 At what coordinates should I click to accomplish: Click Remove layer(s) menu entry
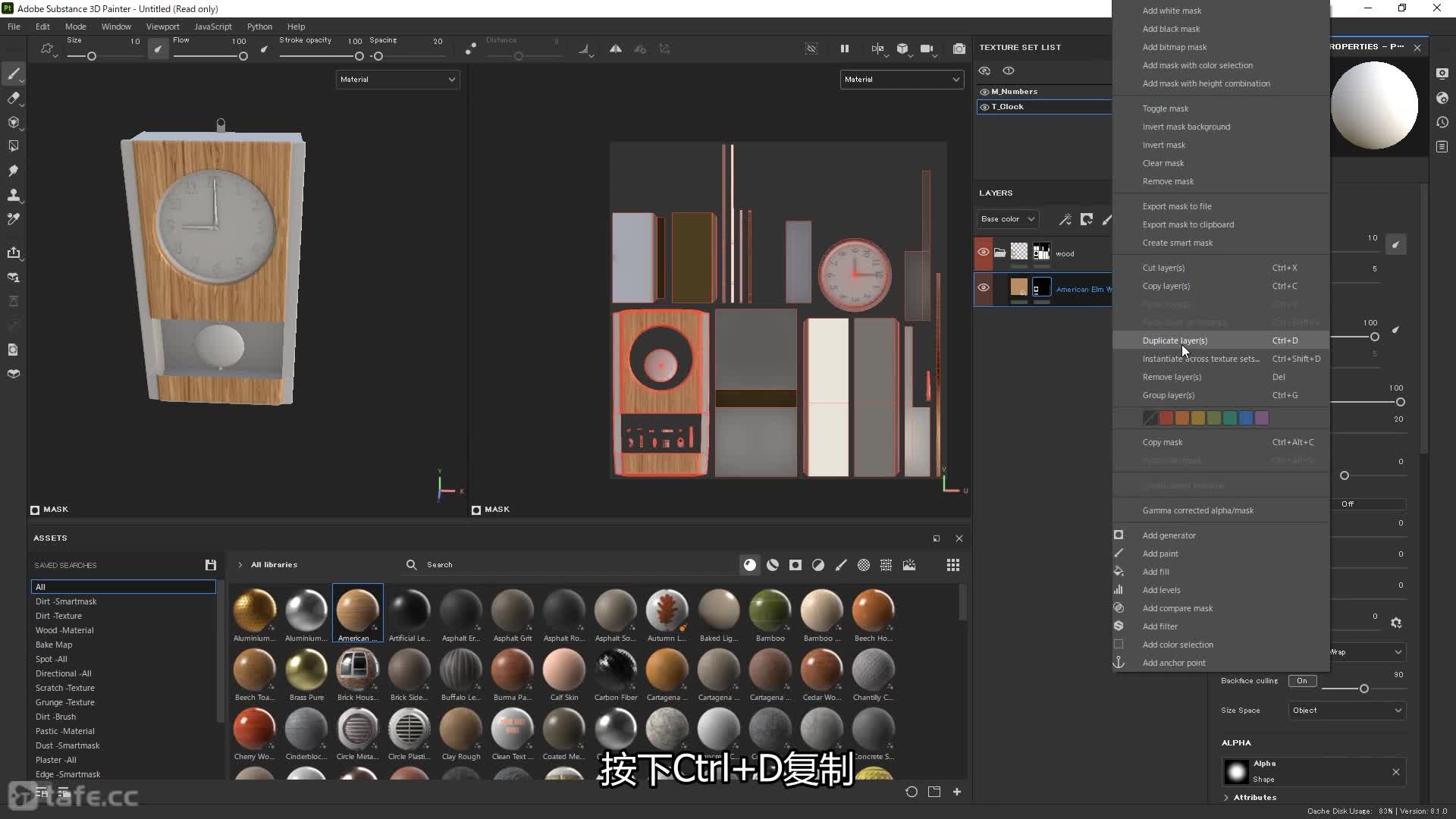click(x=1221, y=377)
